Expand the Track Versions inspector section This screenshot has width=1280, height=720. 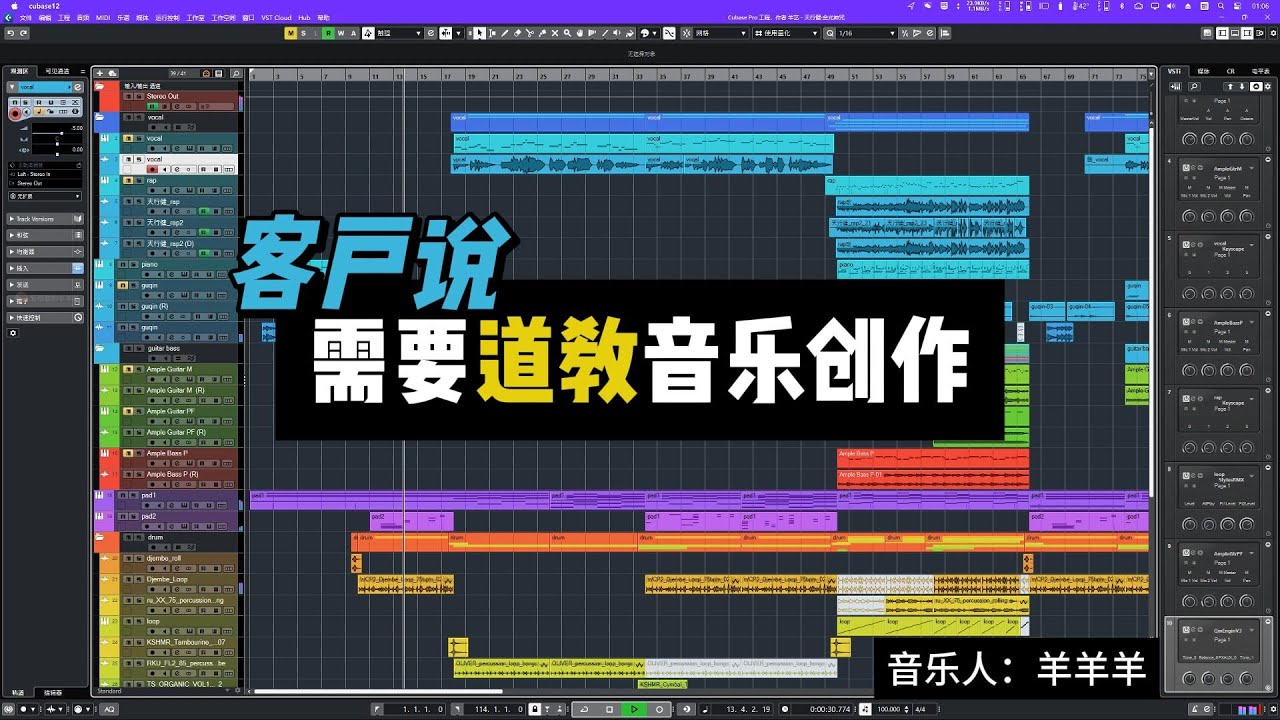(46, 219)
